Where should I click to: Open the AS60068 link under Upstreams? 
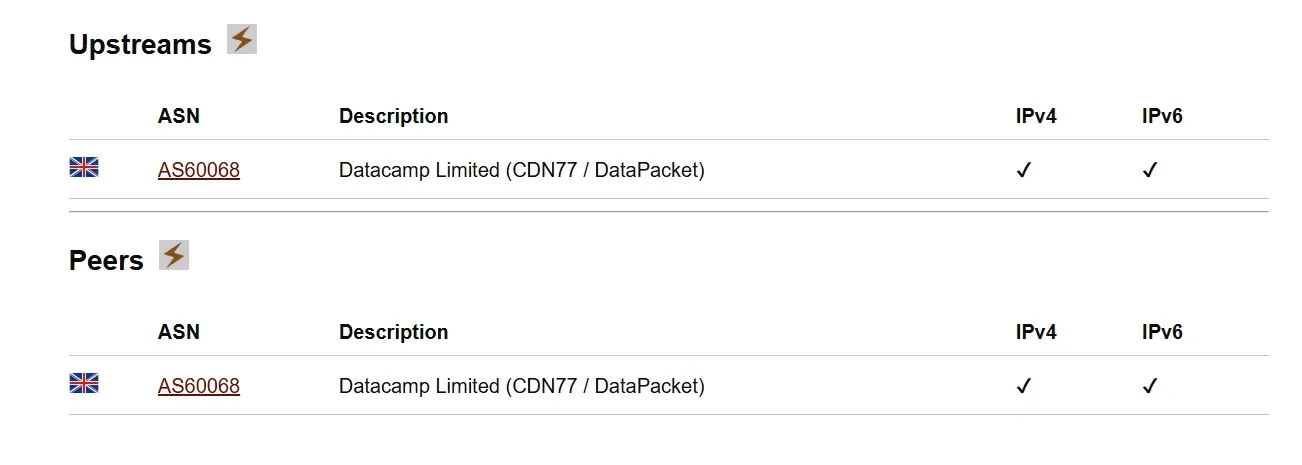coord(199,171)
